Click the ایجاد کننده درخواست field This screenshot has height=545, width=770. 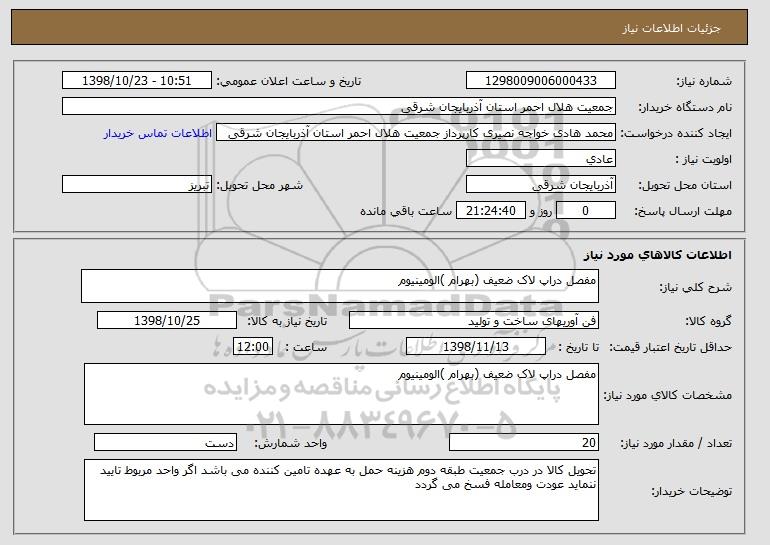[416, 133]
